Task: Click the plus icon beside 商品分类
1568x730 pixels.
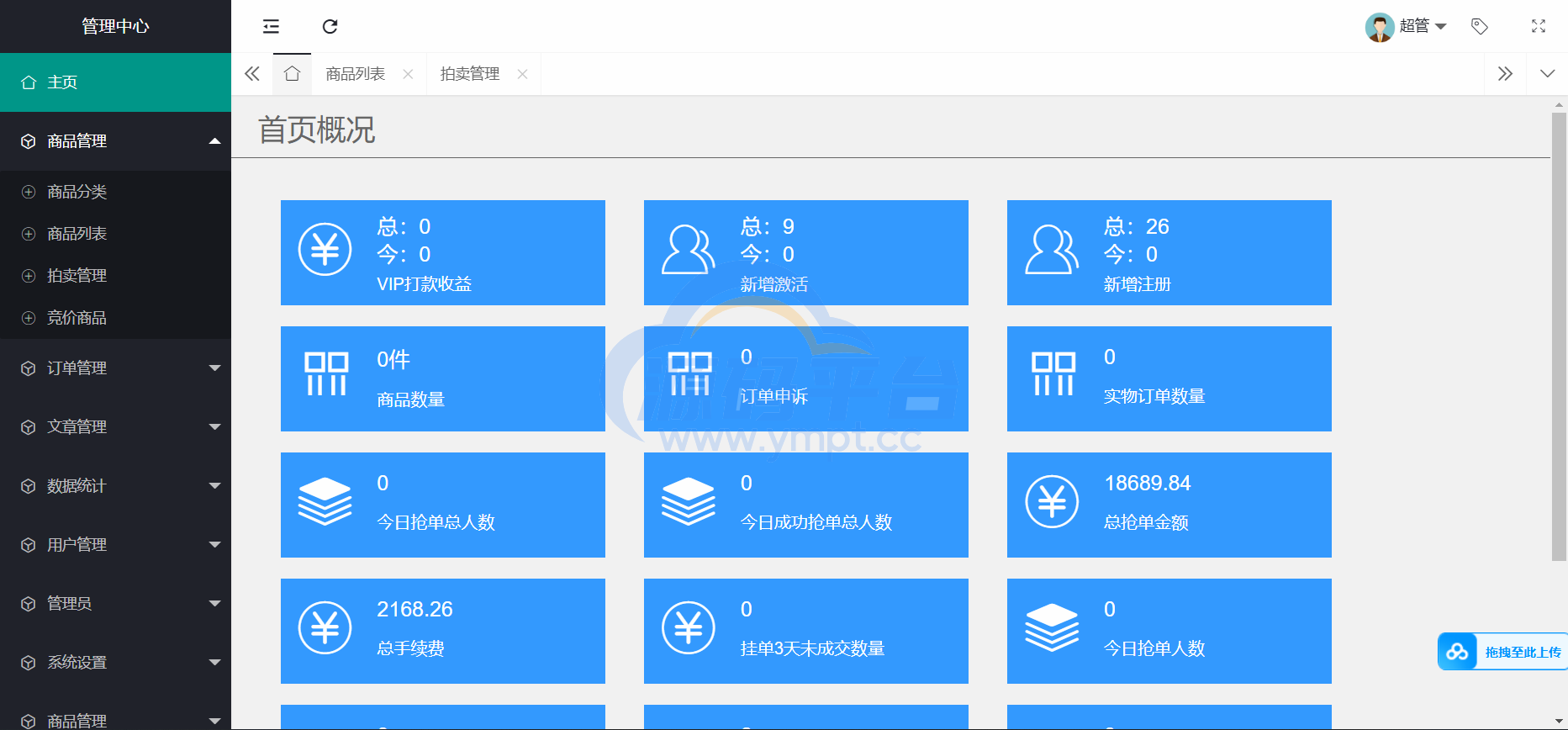Action: pyautogui.click(x=29, y=192)
